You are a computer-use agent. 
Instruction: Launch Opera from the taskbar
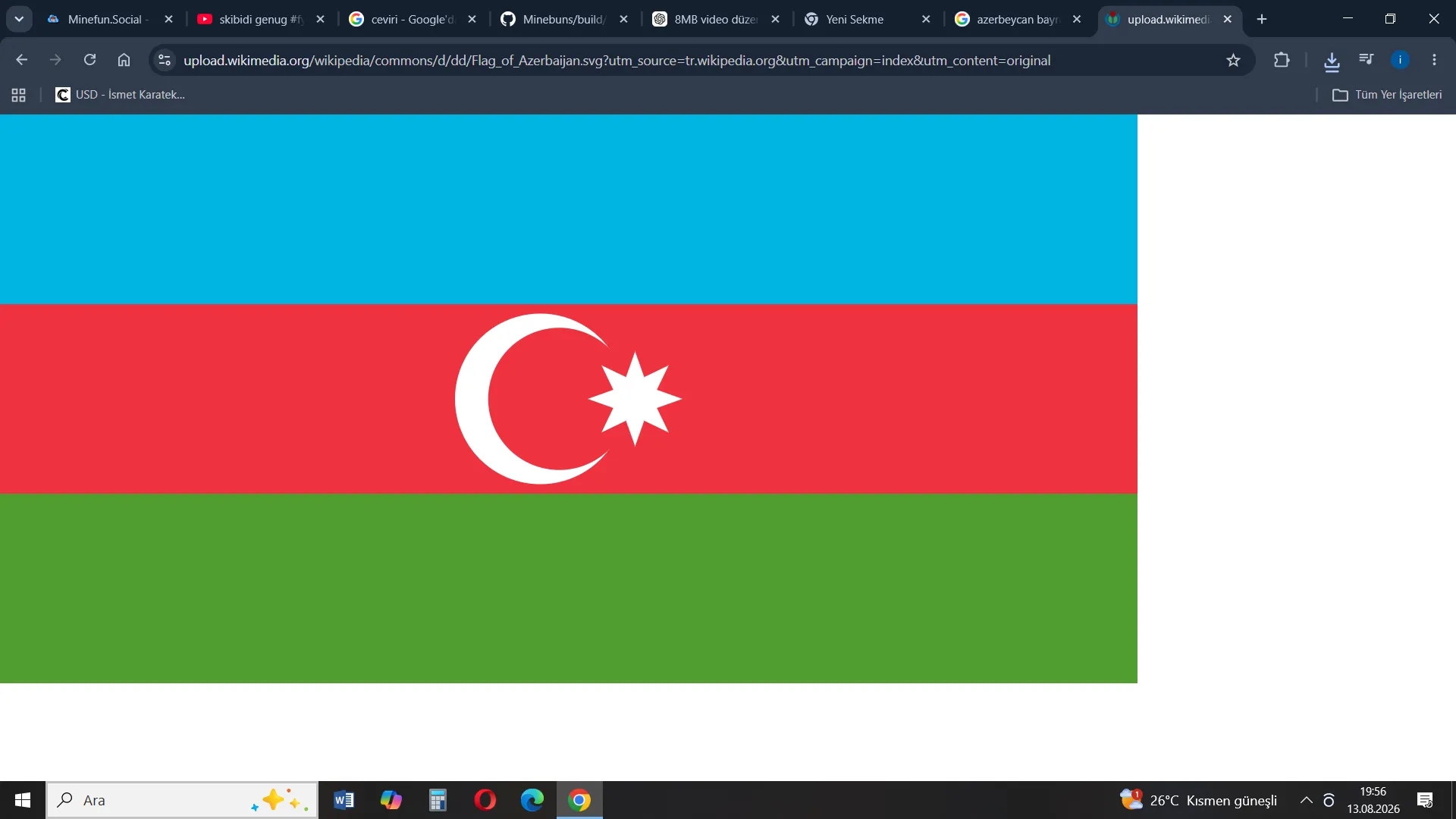point(485,800)
